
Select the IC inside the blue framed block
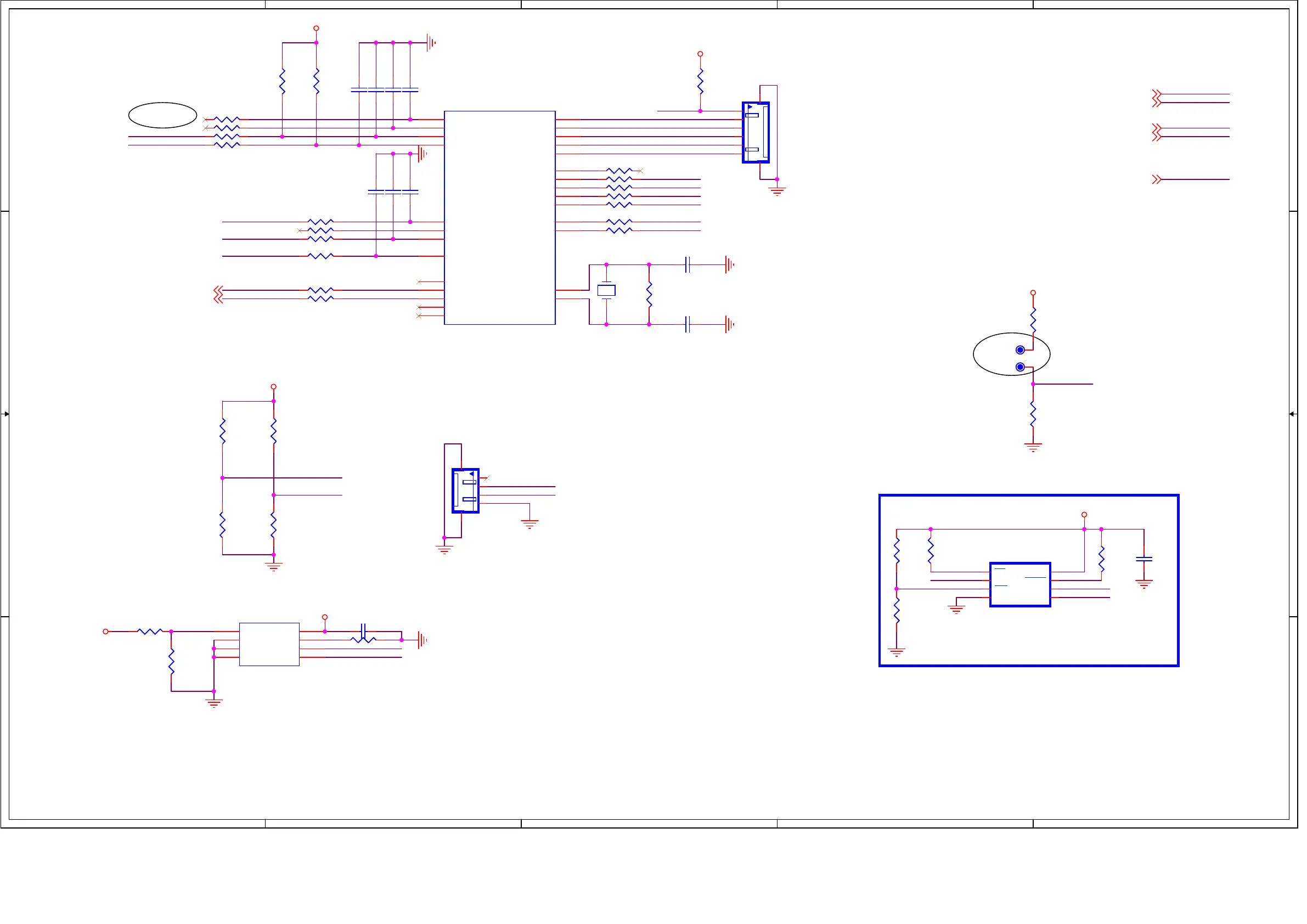pyautogui.click(x=1020, y=585)
